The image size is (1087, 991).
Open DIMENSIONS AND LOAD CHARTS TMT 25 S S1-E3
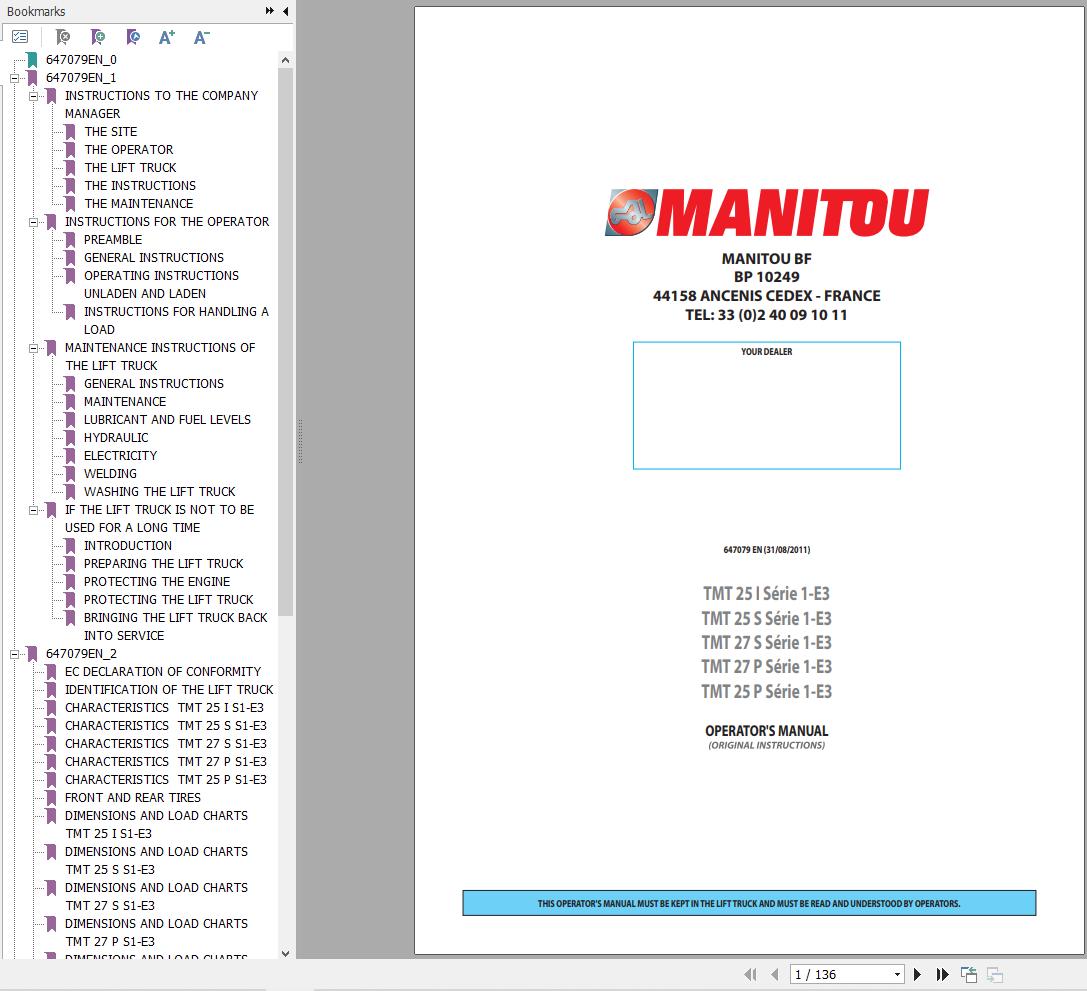pyautogui.click(x=156, y=861)
